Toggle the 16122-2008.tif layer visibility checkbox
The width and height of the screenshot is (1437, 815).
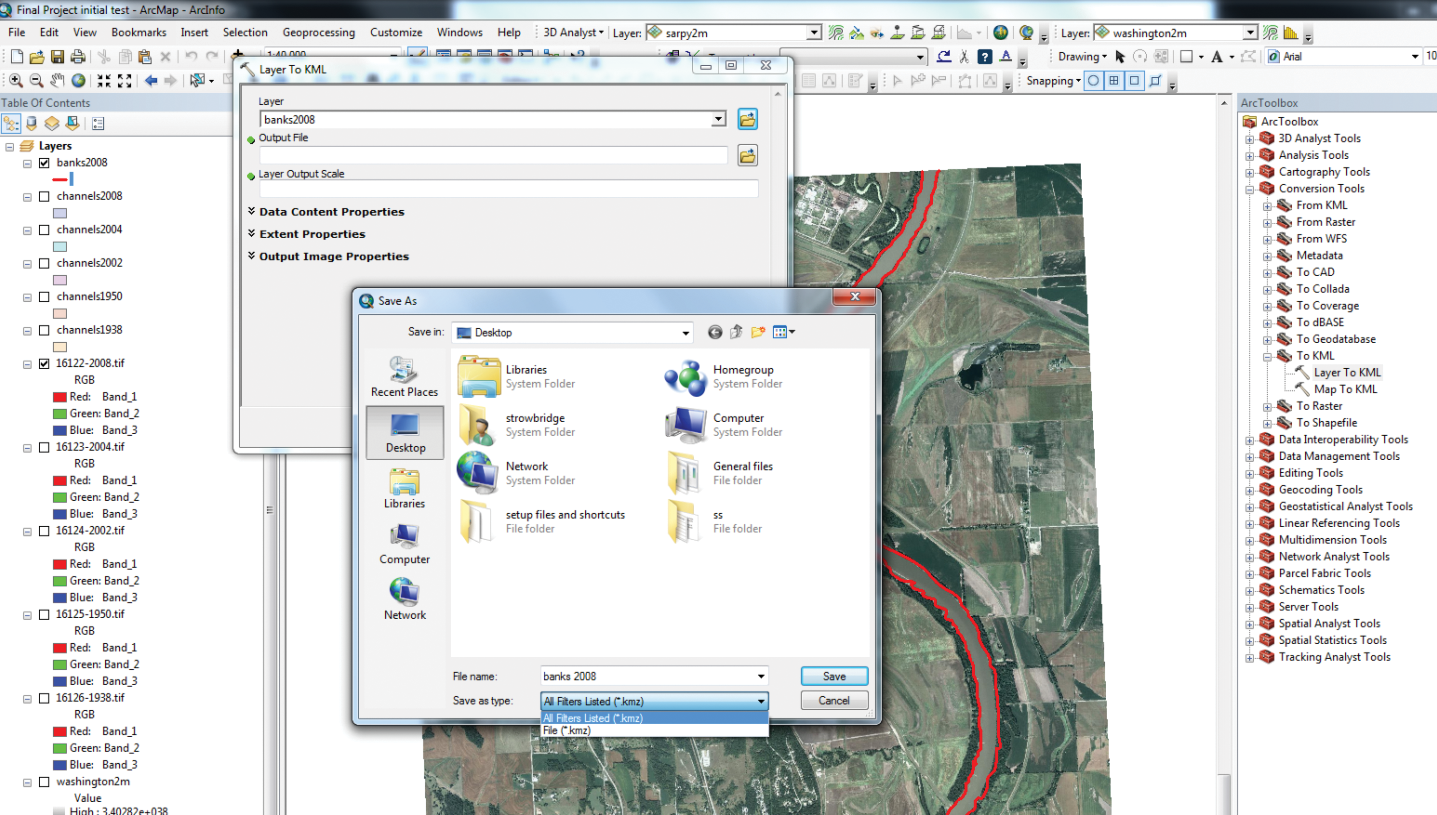click(44, 364)
